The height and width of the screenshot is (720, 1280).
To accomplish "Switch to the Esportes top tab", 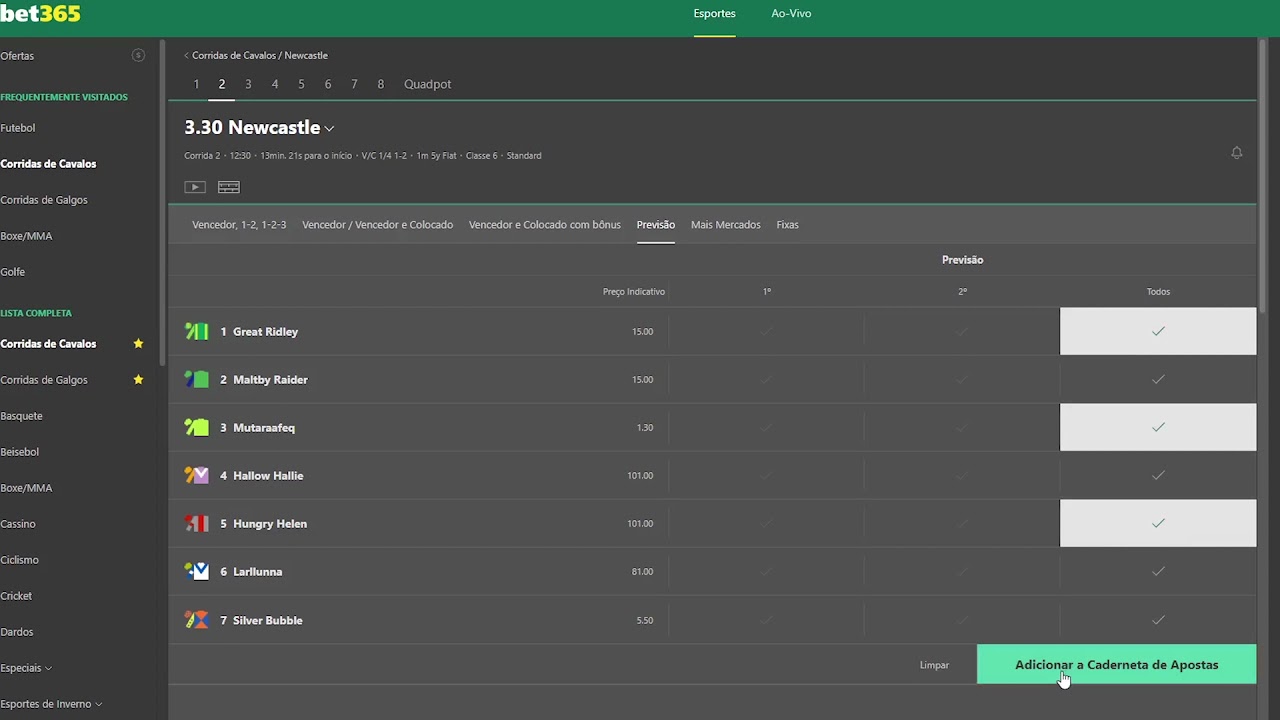I will click(x=714, y=14).
